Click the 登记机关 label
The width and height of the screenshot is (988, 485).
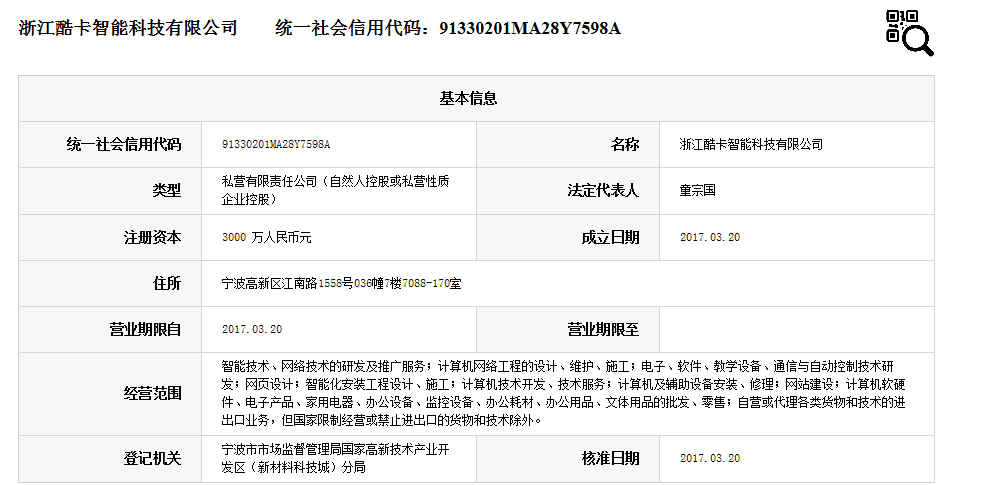click(152, 458)
